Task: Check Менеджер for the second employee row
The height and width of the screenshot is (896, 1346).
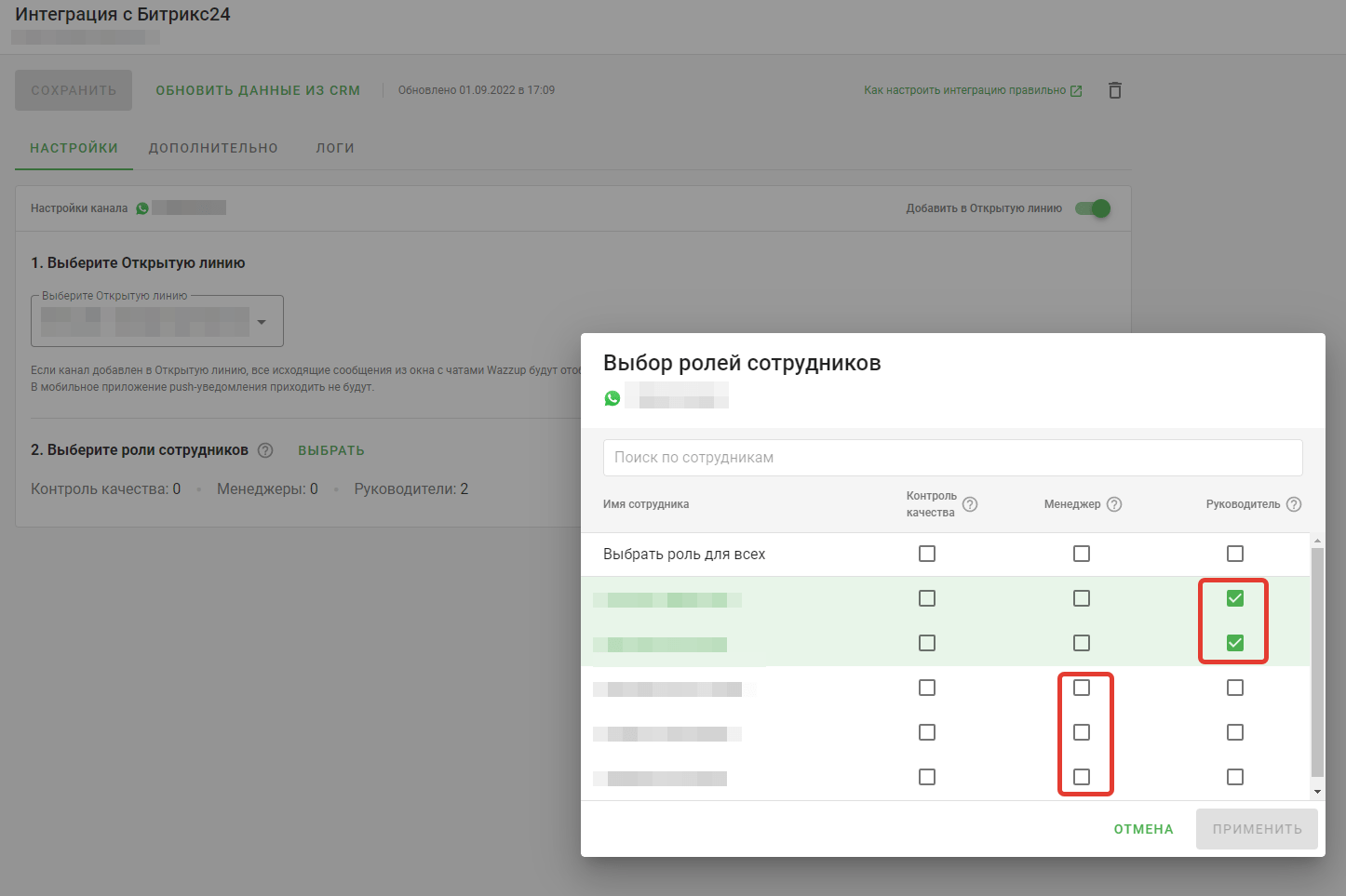Action: click(x=1082, y=643)
